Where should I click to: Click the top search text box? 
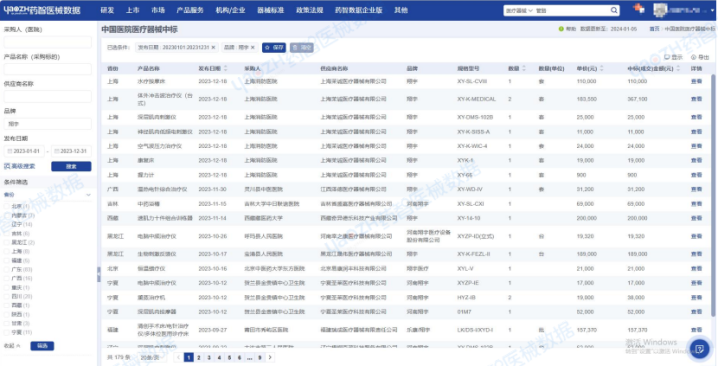click(x=572, y=10)
